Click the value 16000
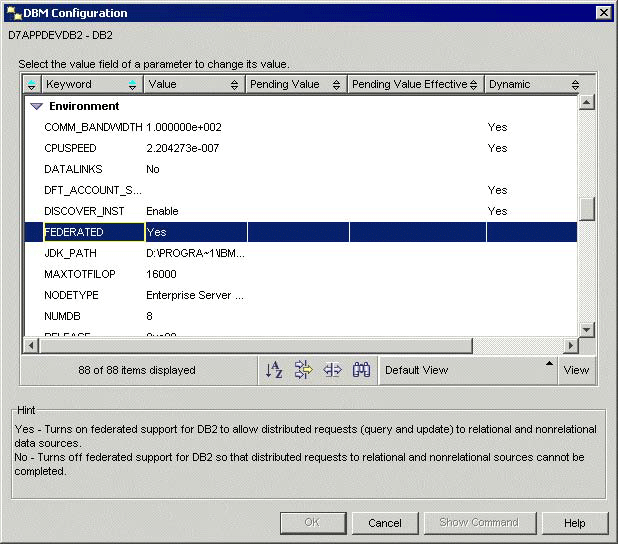The height and width of the screenshot is (544, 618). (x=161, y=274)
